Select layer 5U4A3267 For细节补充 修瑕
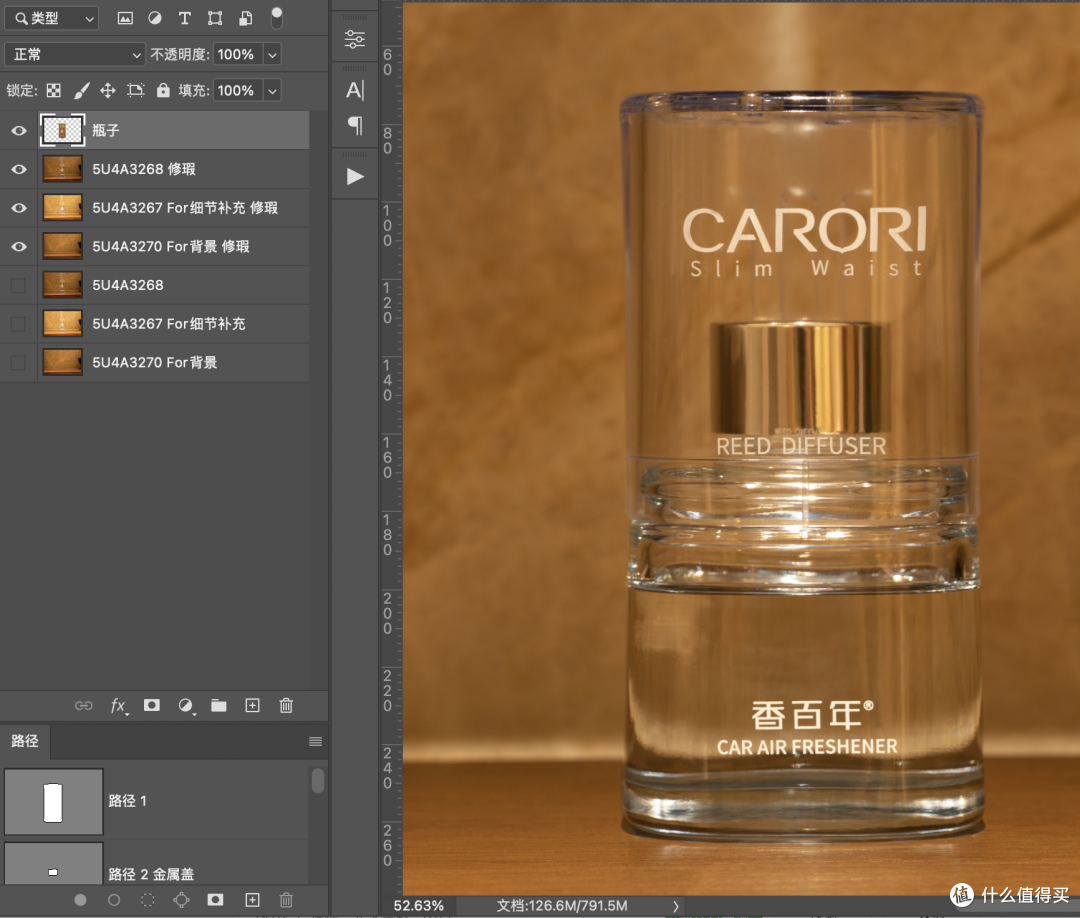The height and width of the screenshot is (918, 1080). tap(185, 207)
